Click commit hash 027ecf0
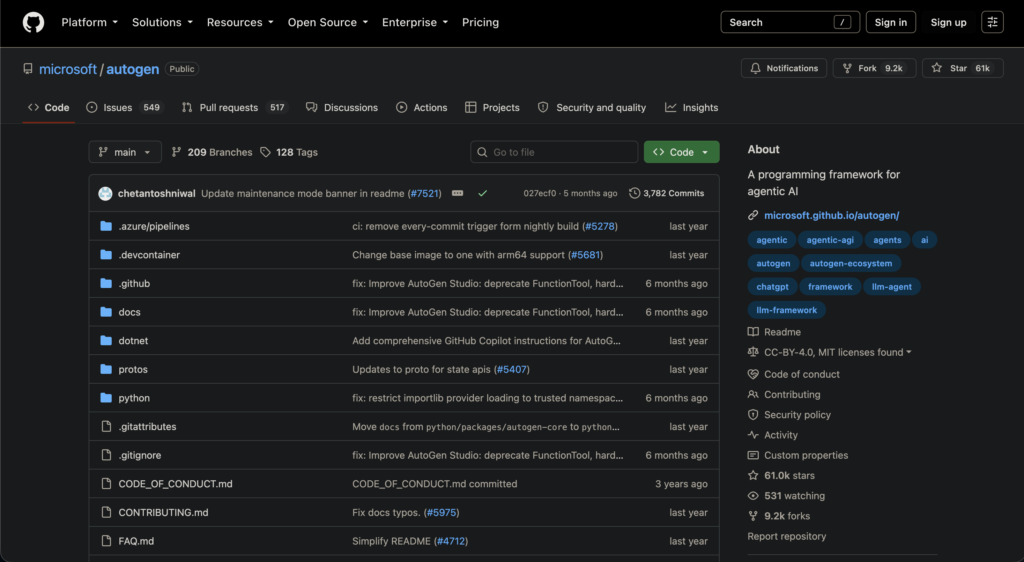Screen dimensions: 1024x562 (539, 193)
